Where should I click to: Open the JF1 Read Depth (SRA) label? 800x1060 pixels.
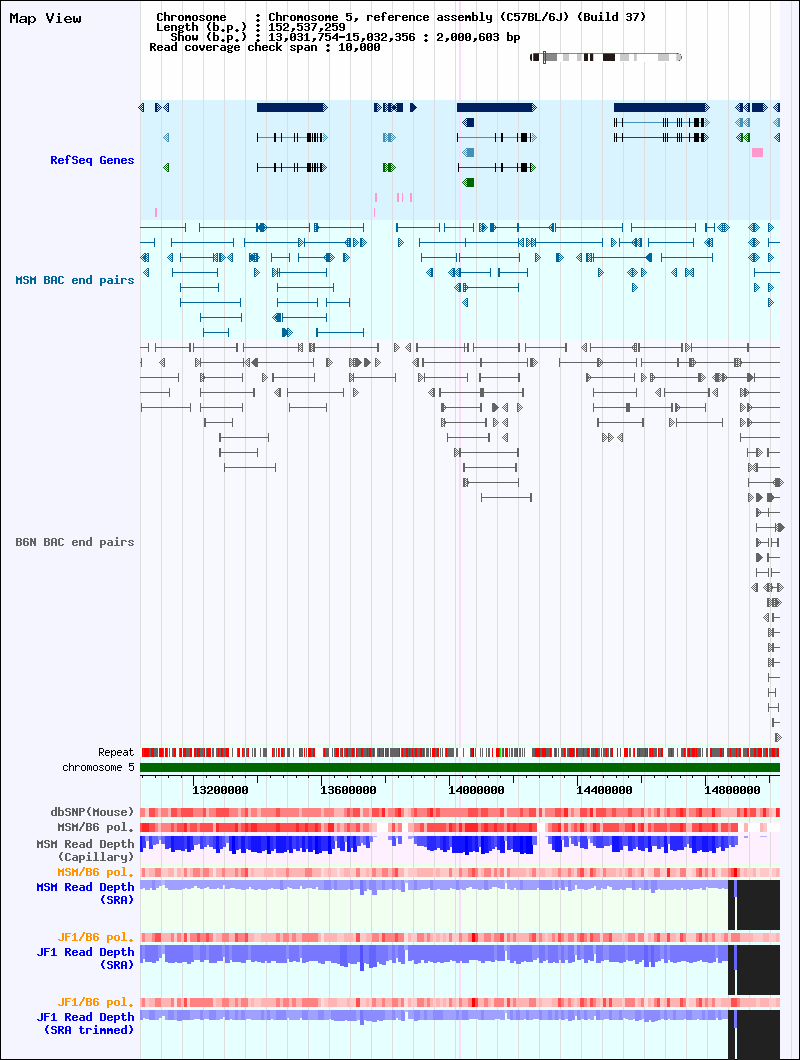(x=86, y=958)
